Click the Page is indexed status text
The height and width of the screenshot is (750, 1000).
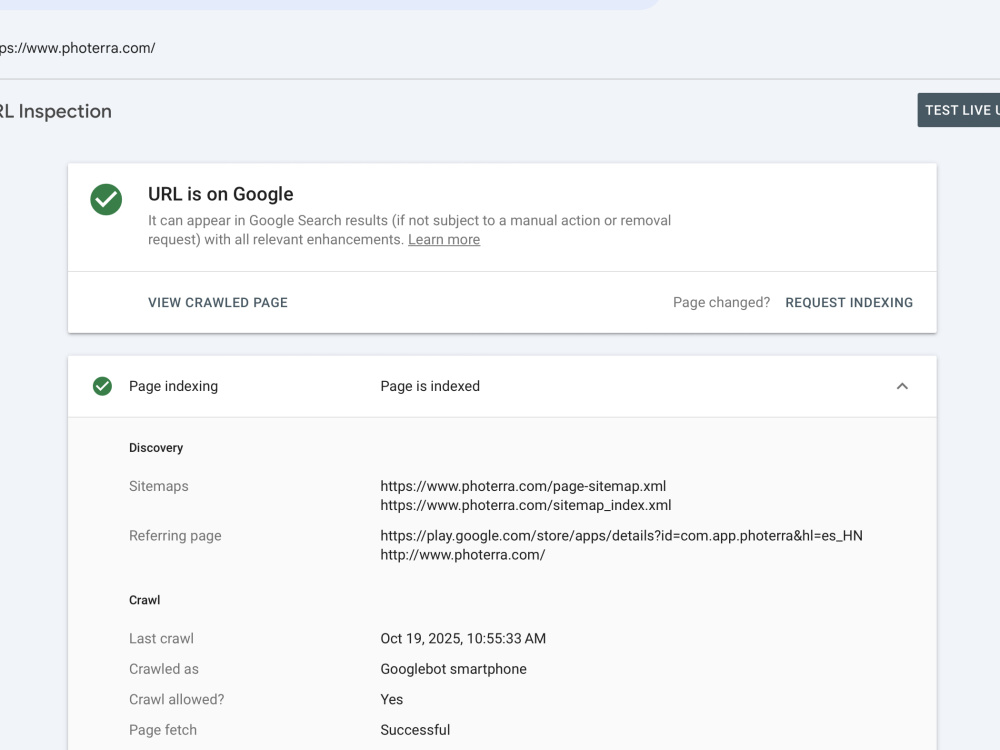coord(430,386)
